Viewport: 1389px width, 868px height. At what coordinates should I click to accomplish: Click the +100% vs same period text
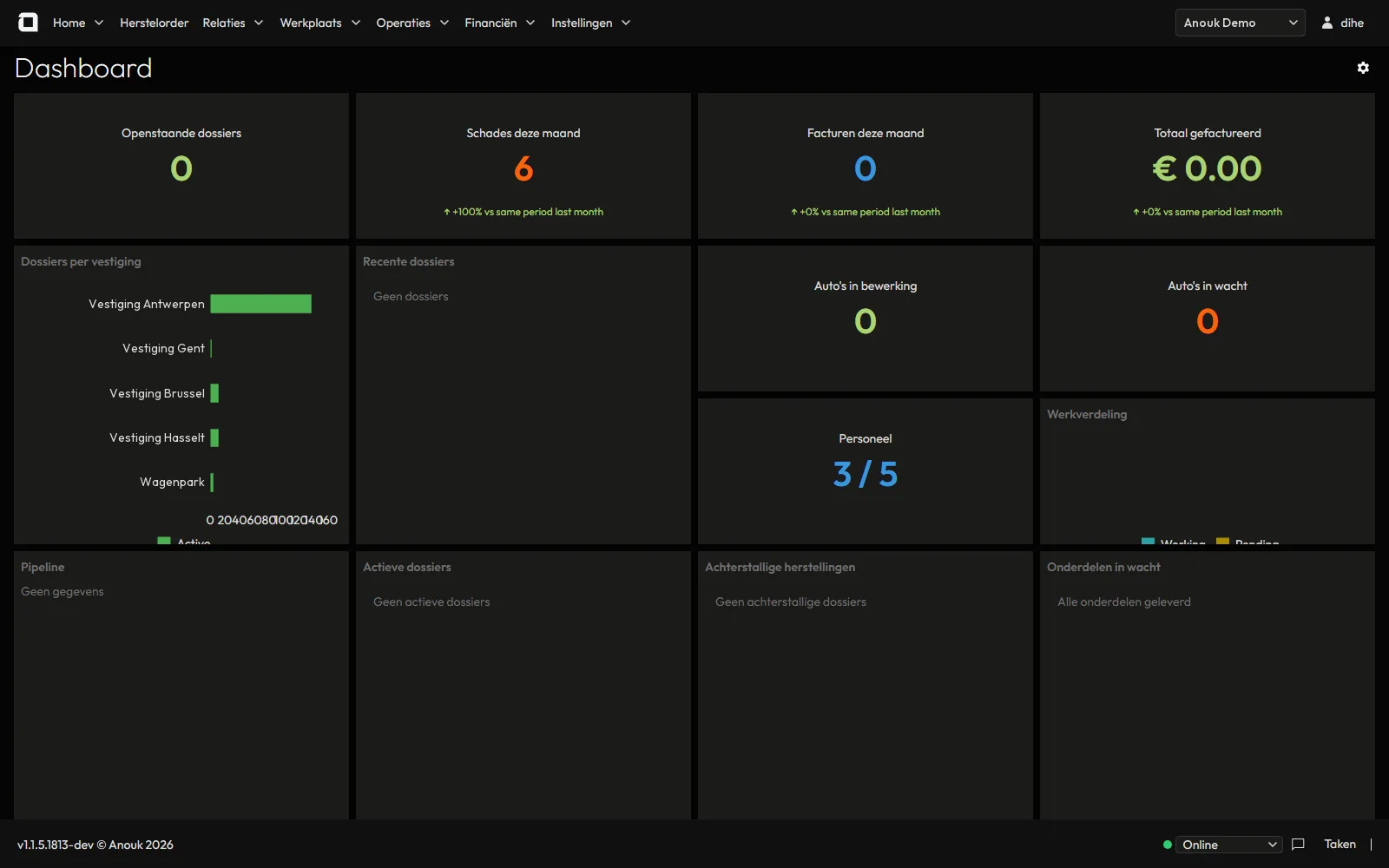523,212
